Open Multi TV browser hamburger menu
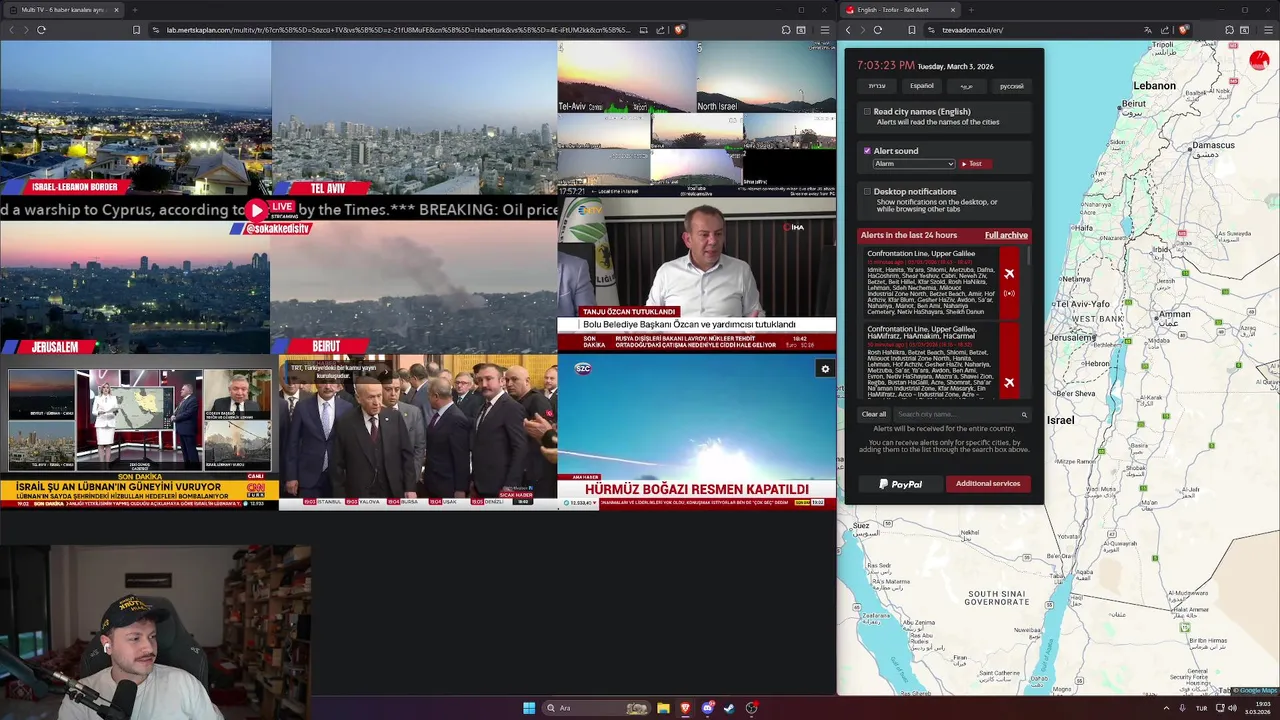Screen dimensions: 1280x720 coord(824,30)
